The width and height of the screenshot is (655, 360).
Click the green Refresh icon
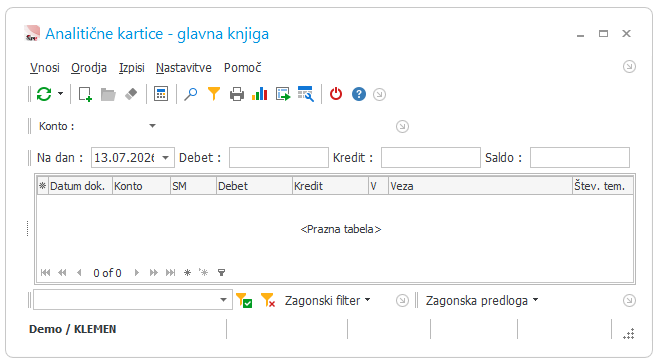(44, 94)
